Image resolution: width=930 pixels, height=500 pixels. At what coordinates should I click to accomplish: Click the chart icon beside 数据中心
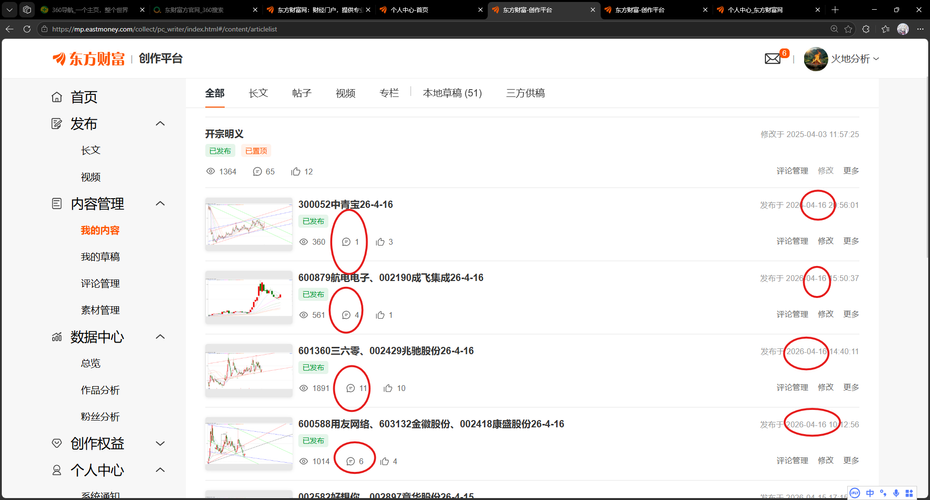pyautogui.click(x=56, y=337)
